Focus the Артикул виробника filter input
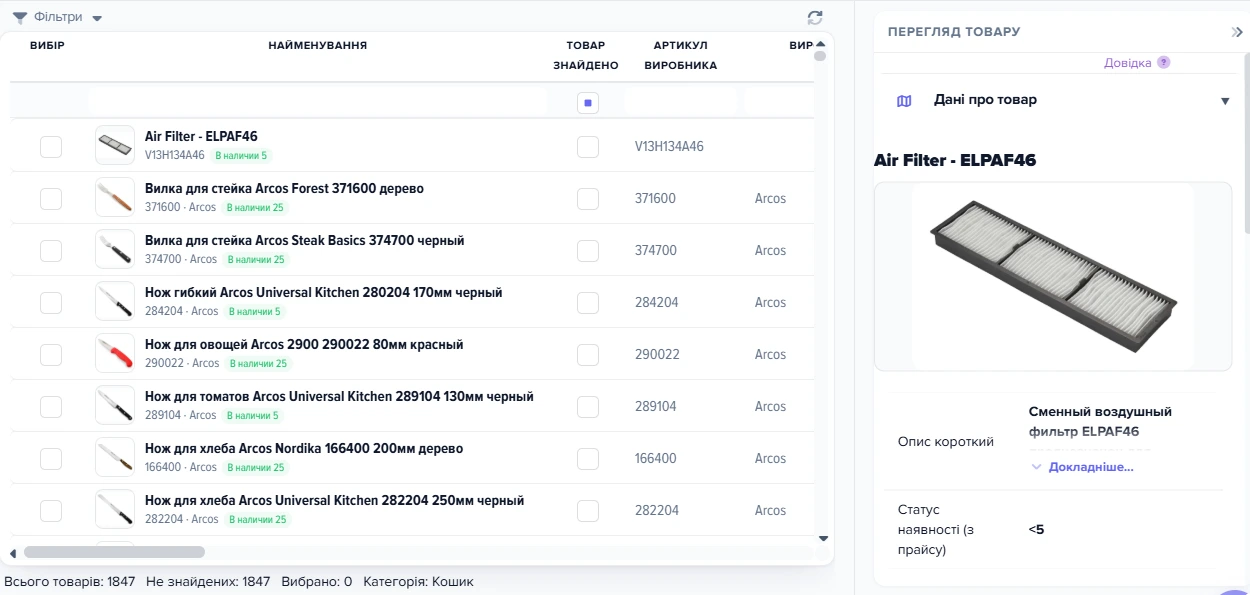The height and width of the screenshot is (595, 1250). click(680, 102)
